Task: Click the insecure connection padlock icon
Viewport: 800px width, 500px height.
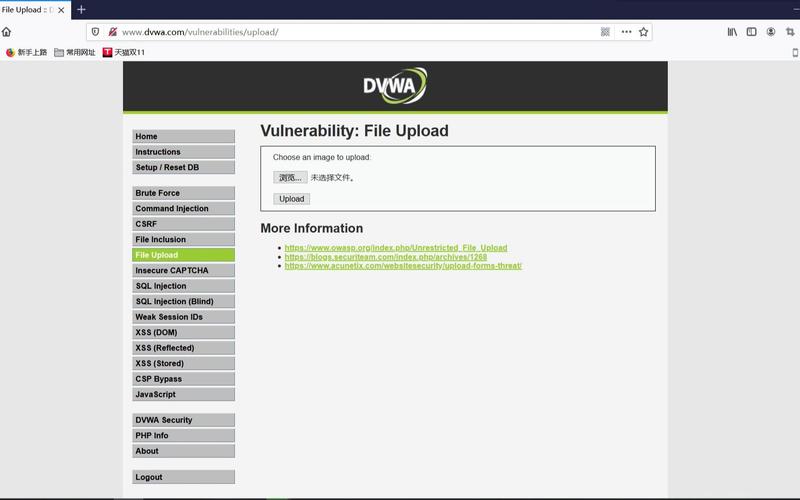Action: tap(113, 32)
